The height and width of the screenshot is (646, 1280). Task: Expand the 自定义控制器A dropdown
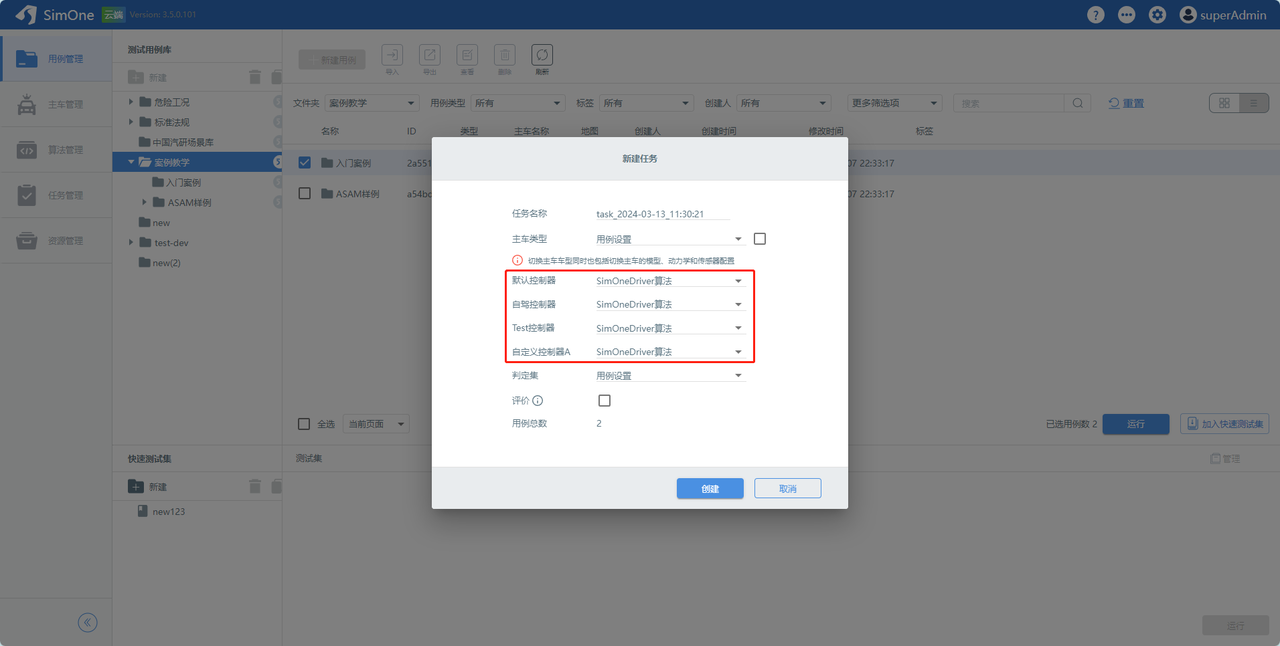pyautogui.click(x=669, y=352)
